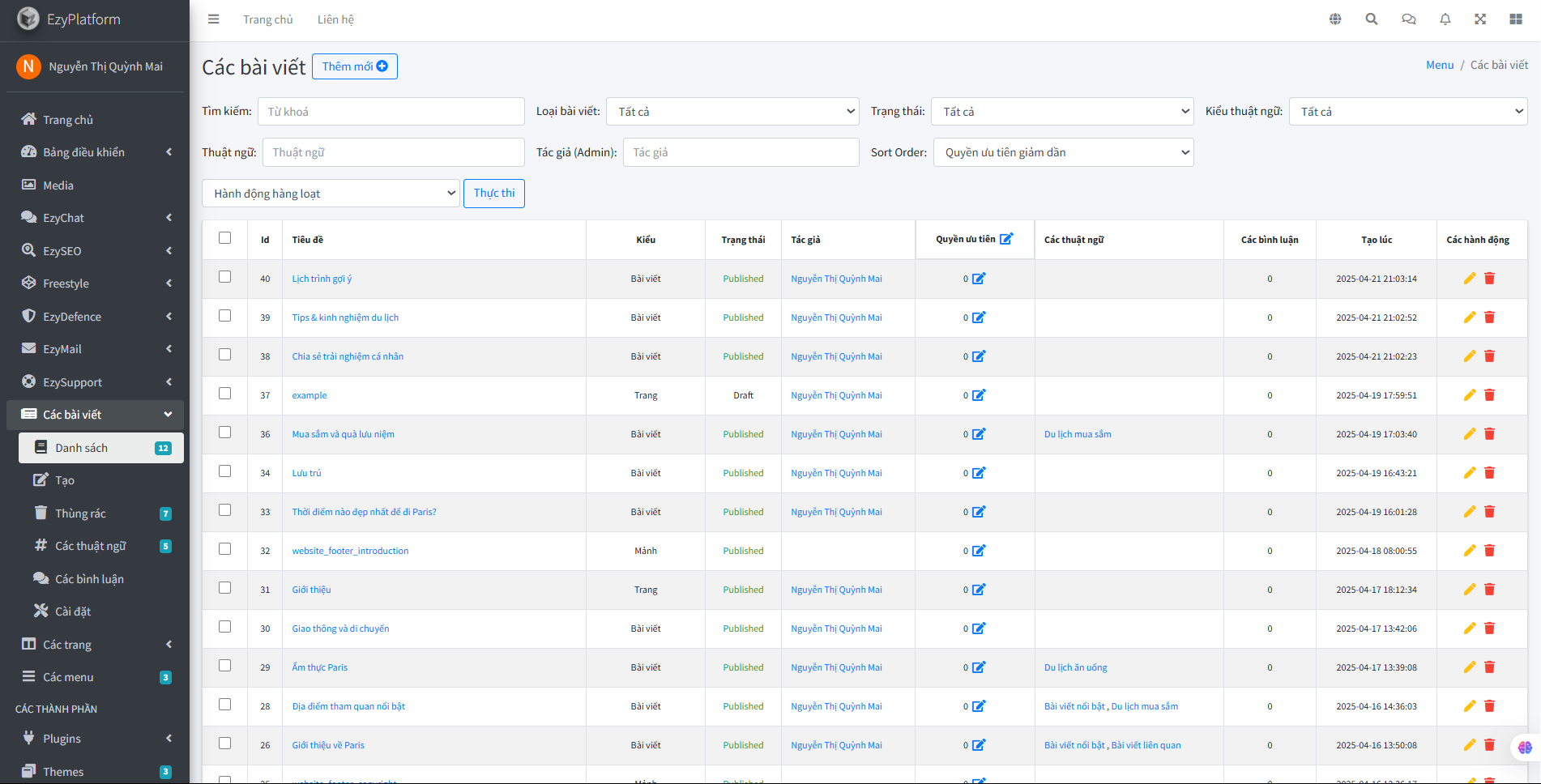Expand Plugins sidebar menu
1541x784 pixels.
(x=95, y=739)
